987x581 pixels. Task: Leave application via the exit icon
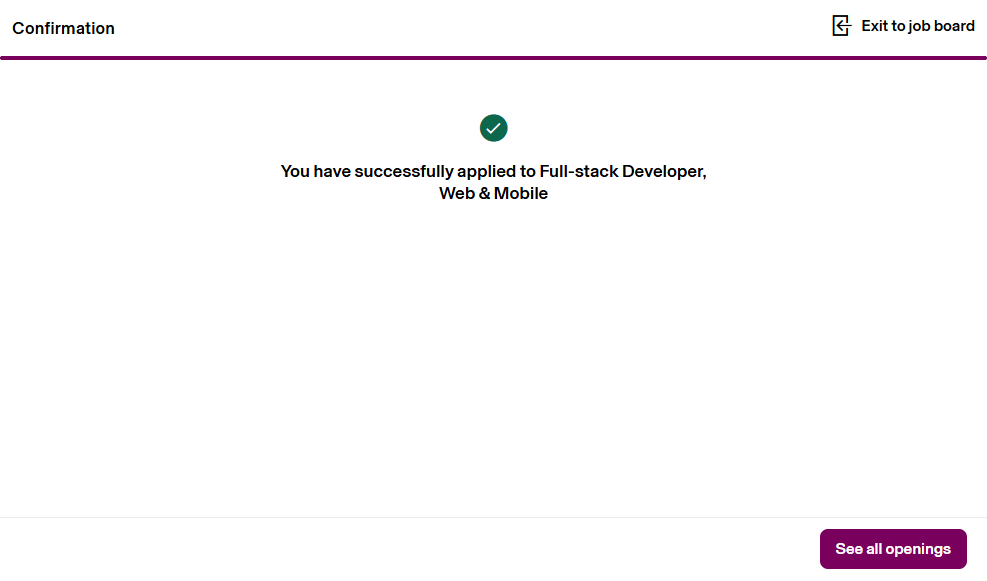pyautogui.click(x=841, y=26)
